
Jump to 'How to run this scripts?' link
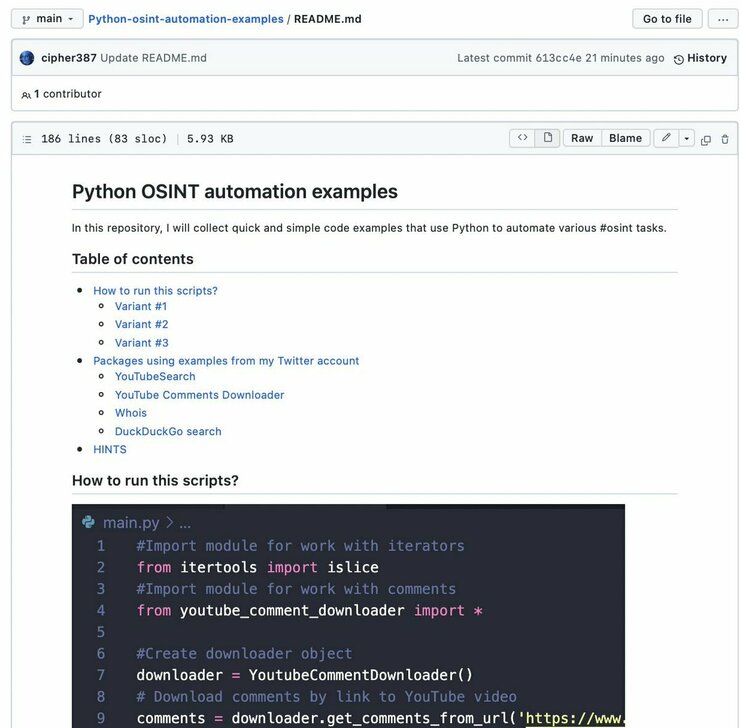tap(155, 291)
